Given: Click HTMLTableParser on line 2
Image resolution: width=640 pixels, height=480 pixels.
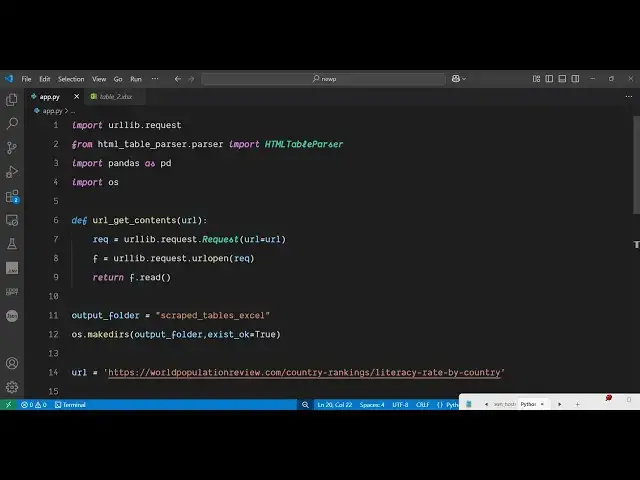Looking at the screenshot, I should click(x=304, y=144).
